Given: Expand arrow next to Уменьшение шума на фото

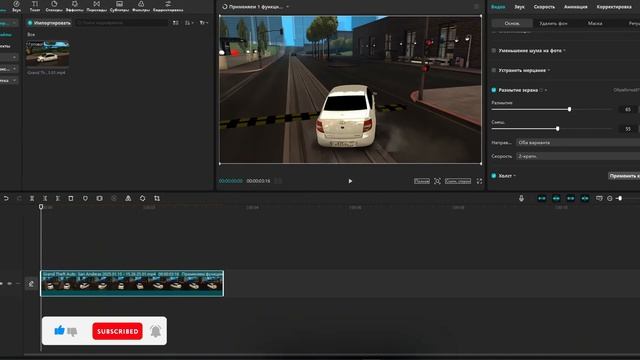Looking at the screenshot, I should coord(564,51).
